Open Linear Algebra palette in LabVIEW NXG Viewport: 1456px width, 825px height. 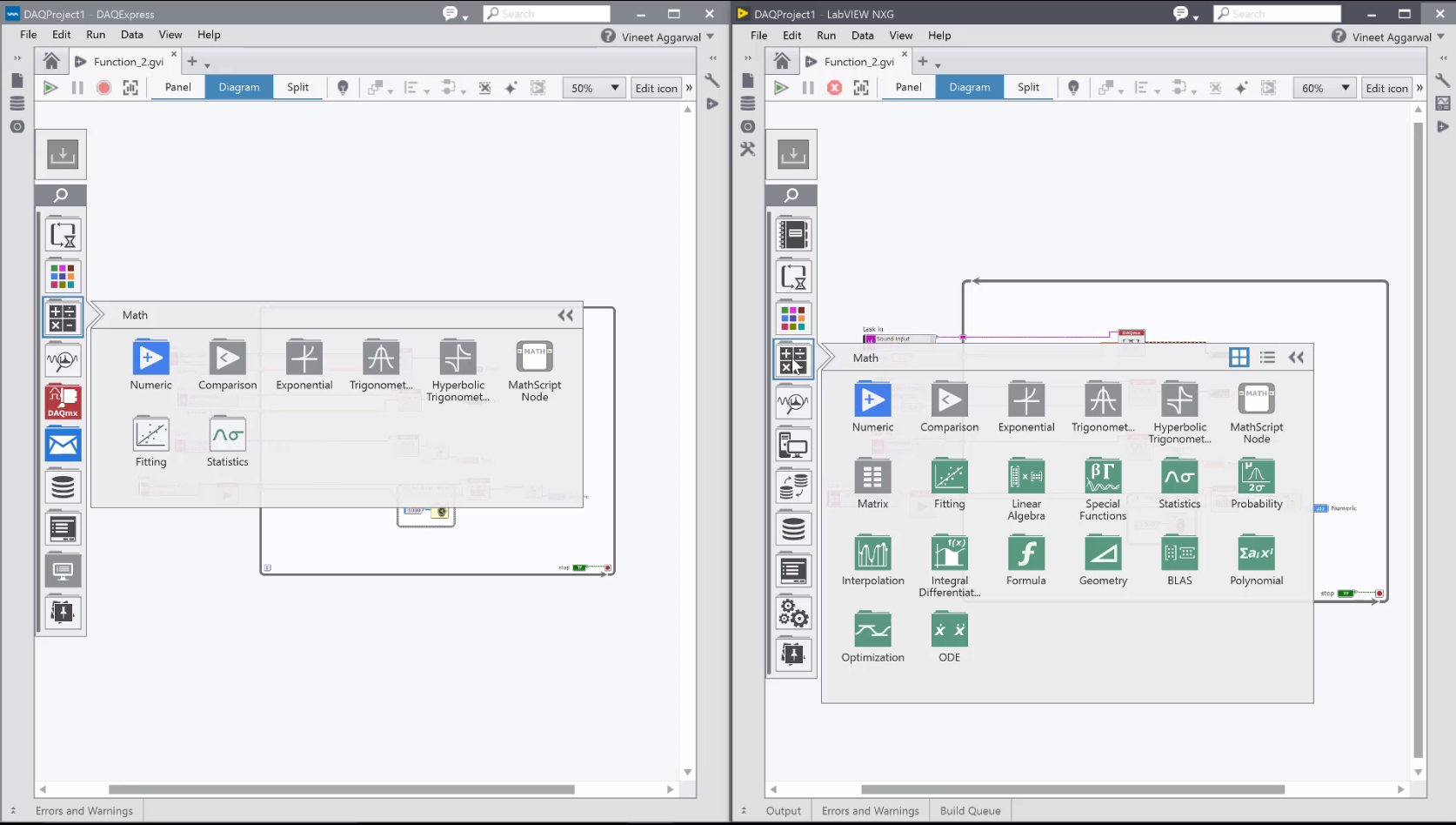point(1026,489)
